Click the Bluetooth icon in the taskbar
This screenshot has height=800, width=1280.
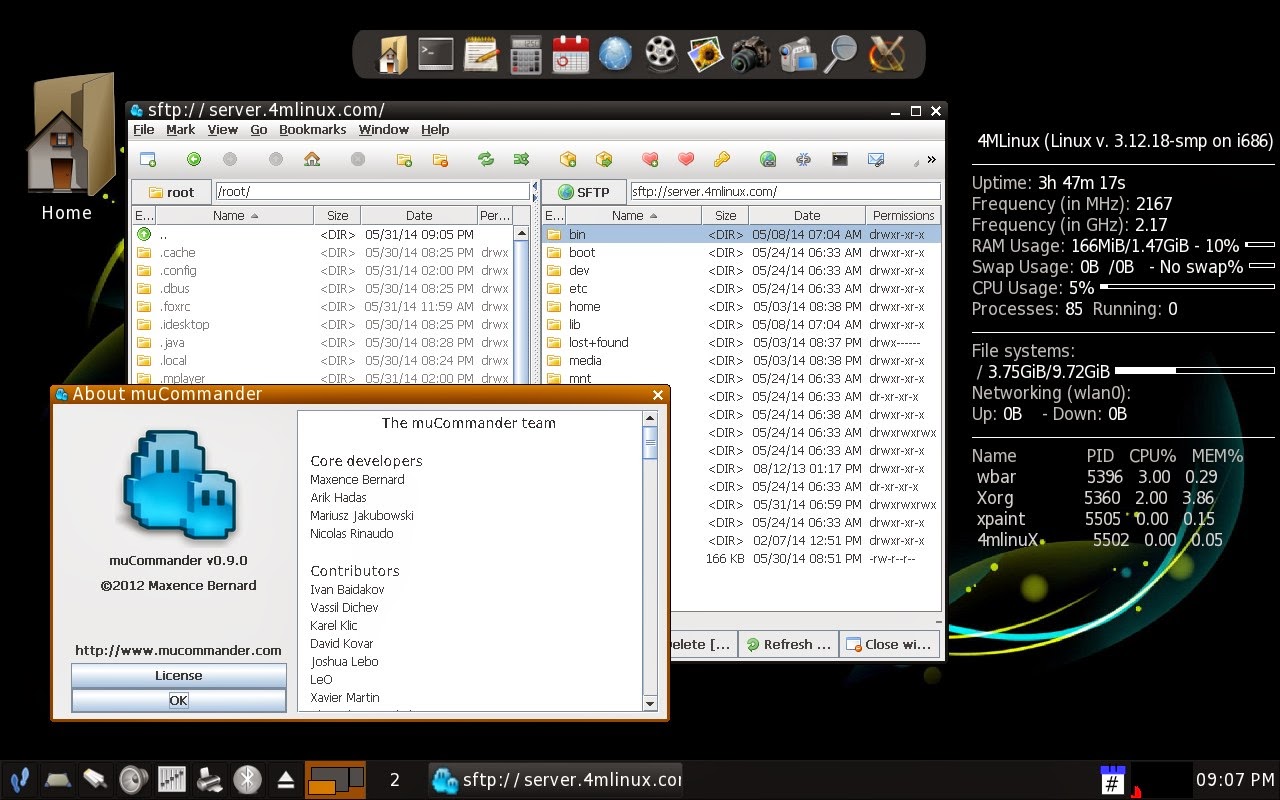tap(247, 779)
